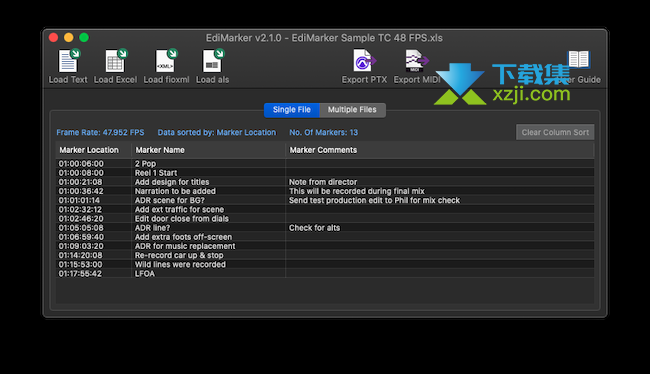Viewport: 650px width, 374px height.
Task: Switch to the Multiple Files tab
Action: pos(352,110)
